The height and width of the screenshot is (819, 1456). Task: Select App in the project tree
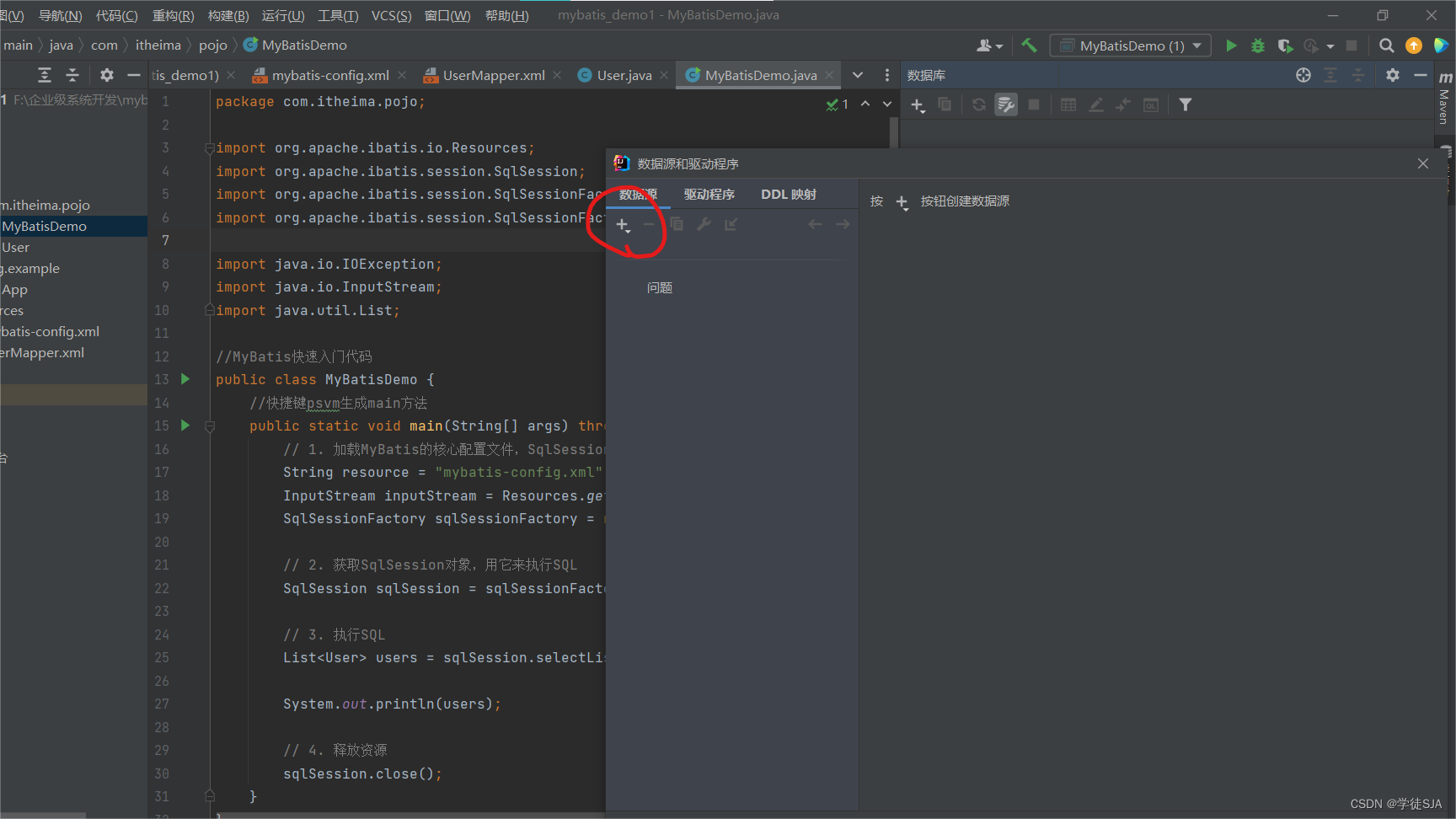14,289
